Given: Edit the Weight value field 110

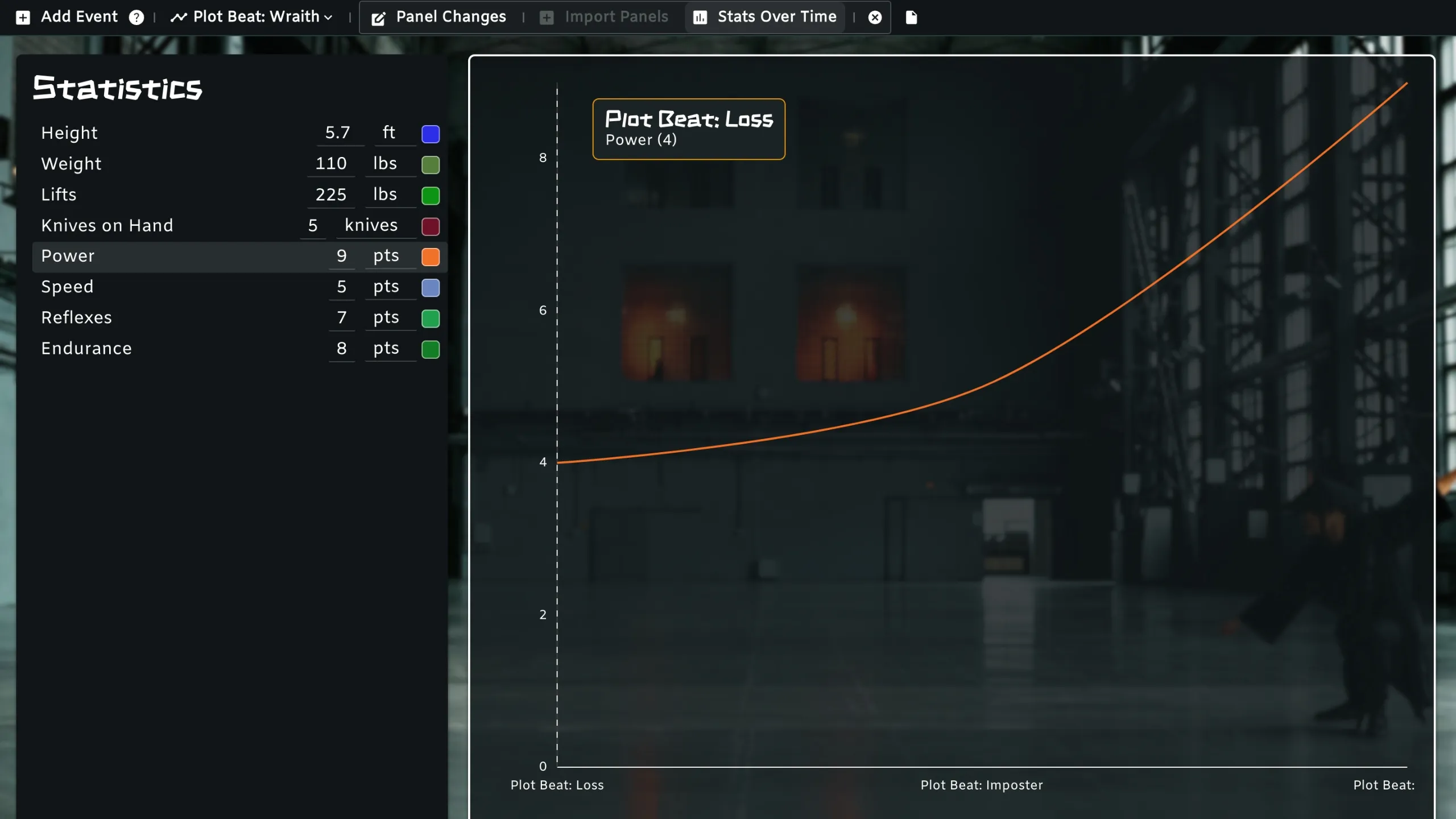Looking at the screenshot, I should 331,164.
